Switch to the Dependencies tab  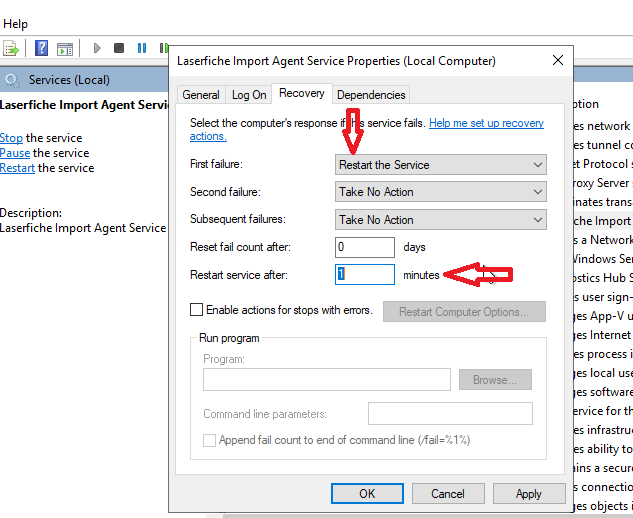(x=371, y=95)
